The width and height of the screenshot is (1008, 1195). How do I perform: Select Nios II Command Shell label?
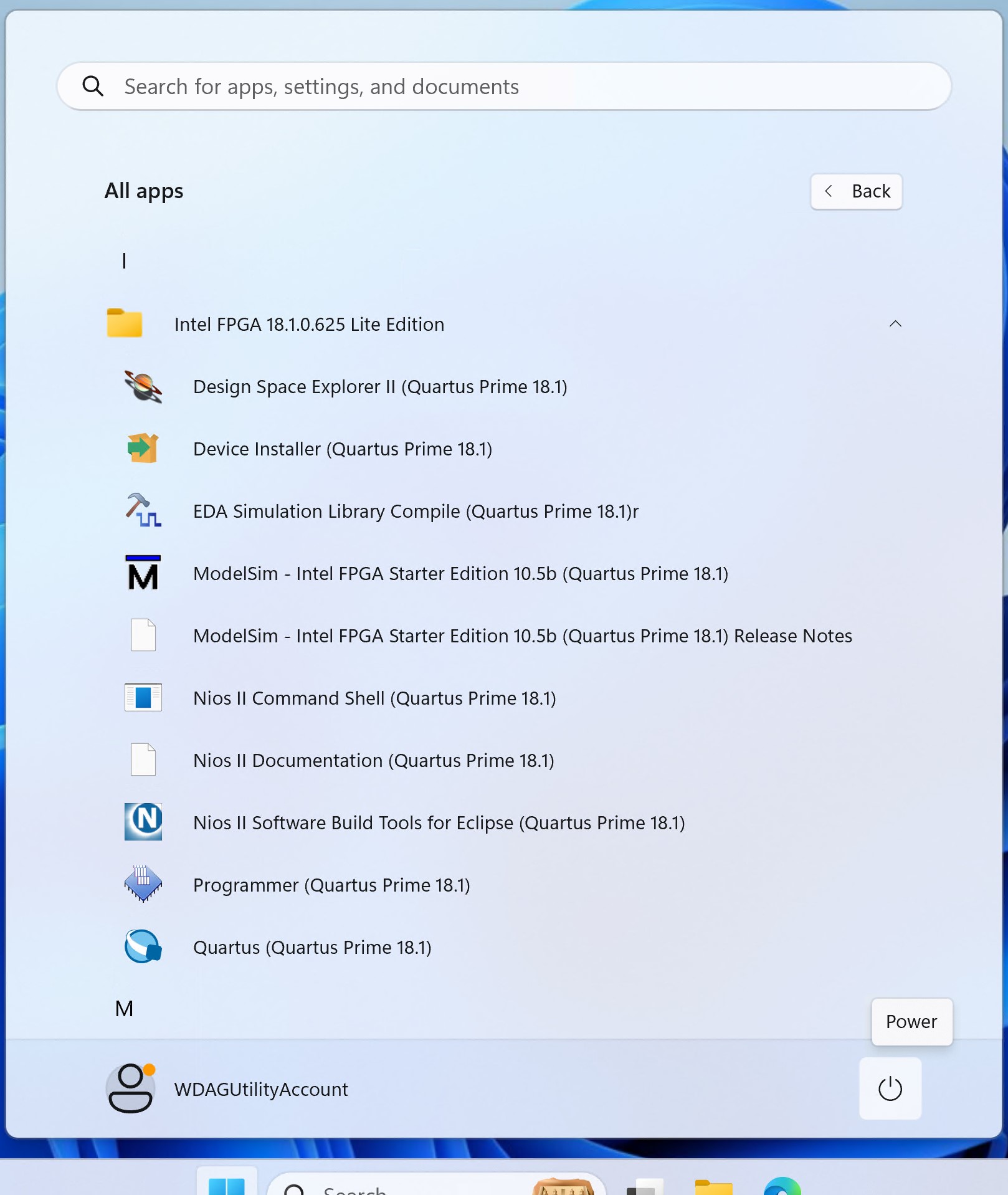tap(374, 698)
